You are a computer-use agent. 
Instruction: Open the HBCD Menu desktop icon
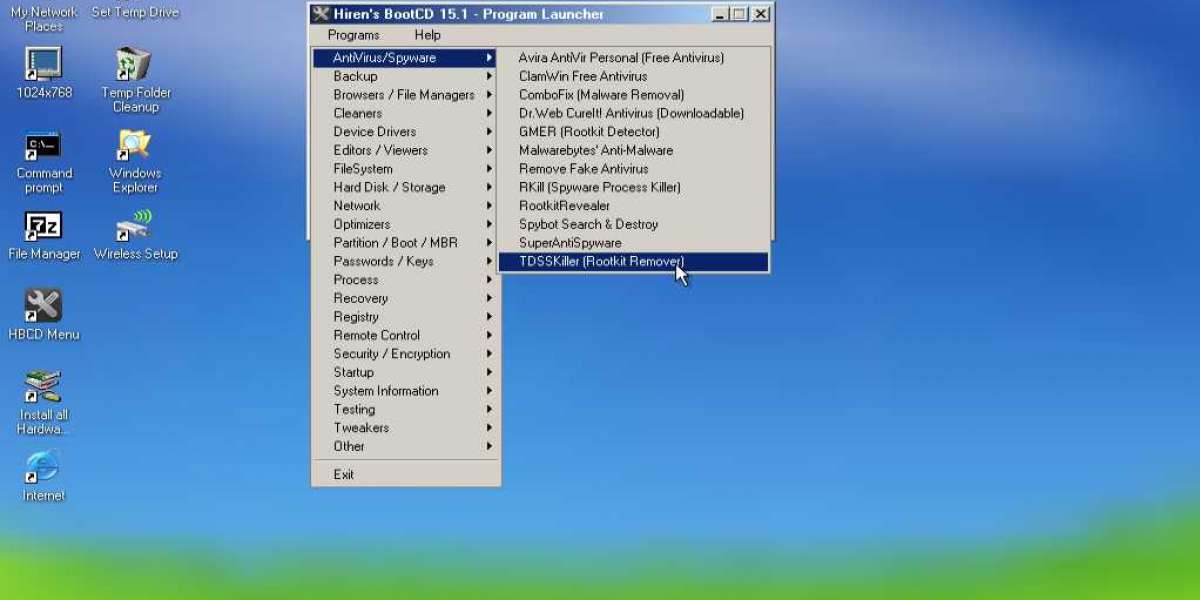click(x=43, y=307)
